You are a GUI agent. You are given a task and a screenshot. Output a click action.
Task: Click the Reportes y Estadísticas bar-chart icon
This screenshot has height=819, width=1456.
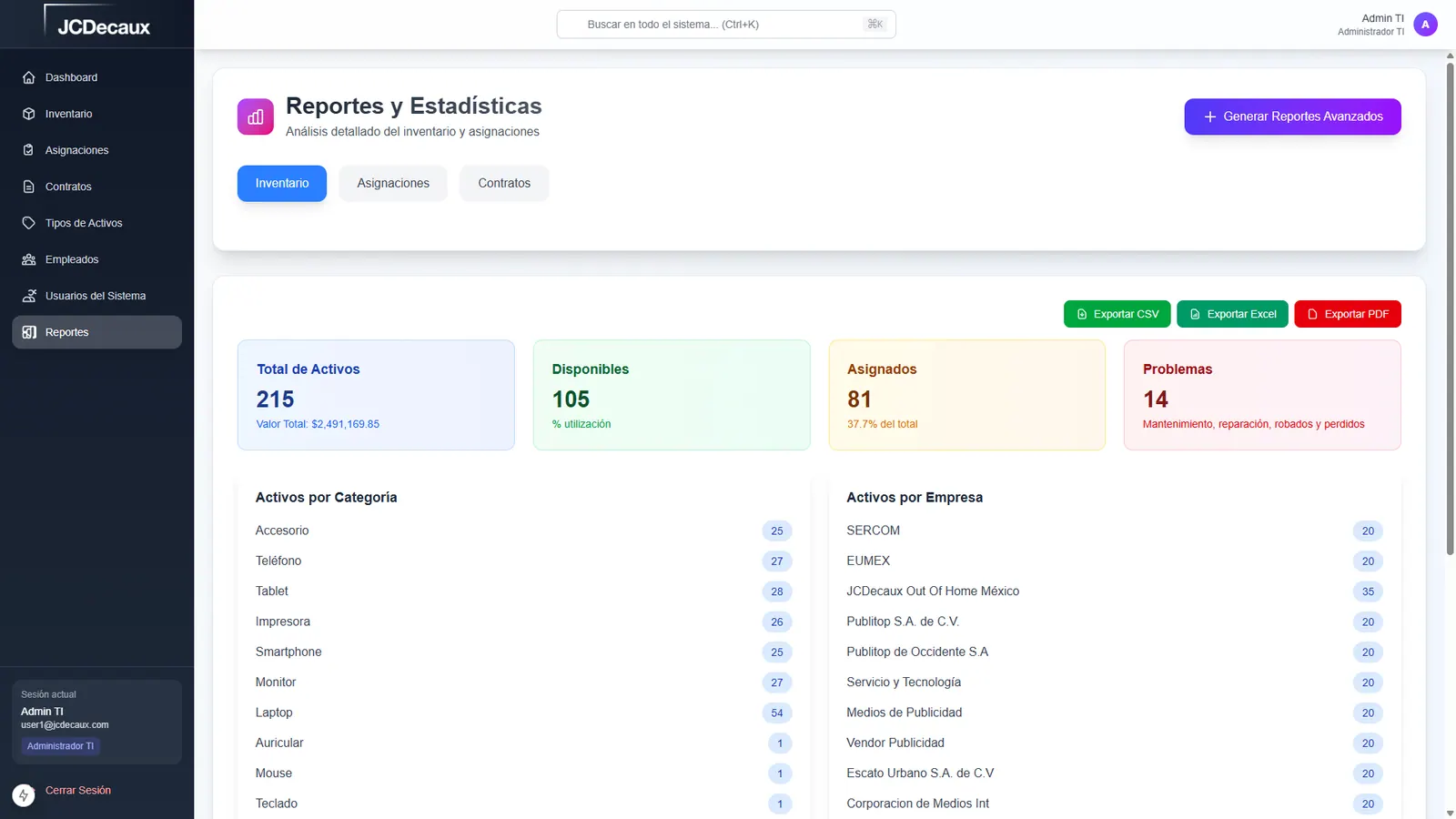[256, 116]
